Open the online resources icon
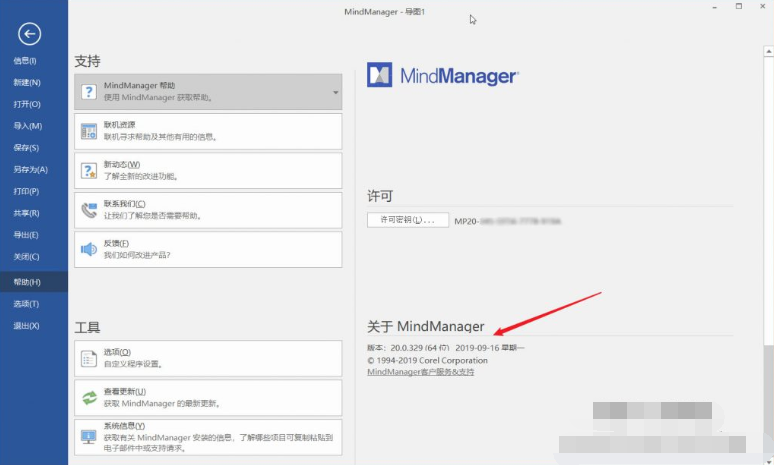This screenshot has height=465, width=774. (x=88, y=131)
